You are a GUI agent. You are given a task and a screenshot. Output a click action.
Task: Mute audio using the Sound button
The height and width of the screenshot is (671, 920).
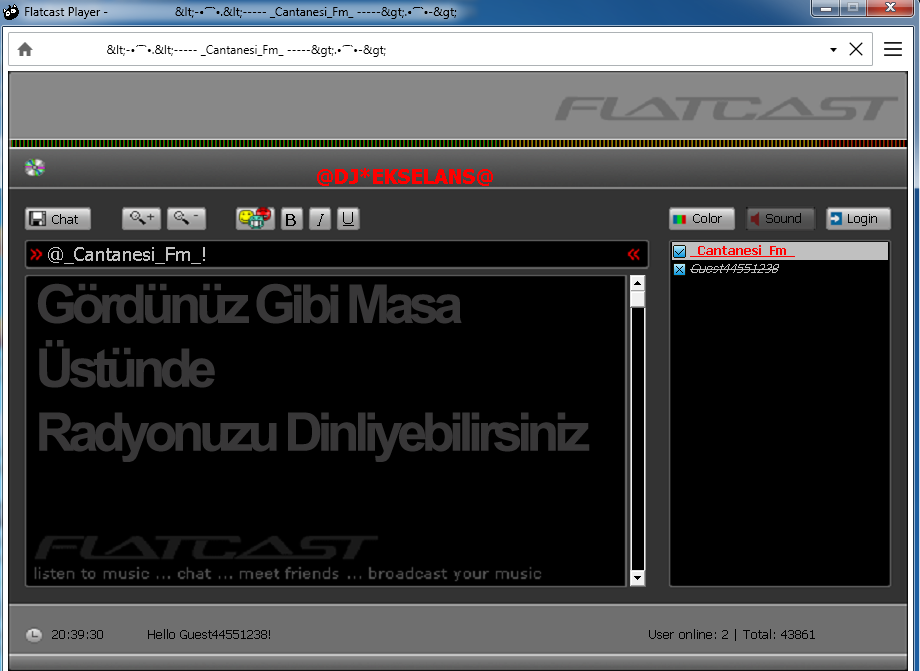[780, 218]
